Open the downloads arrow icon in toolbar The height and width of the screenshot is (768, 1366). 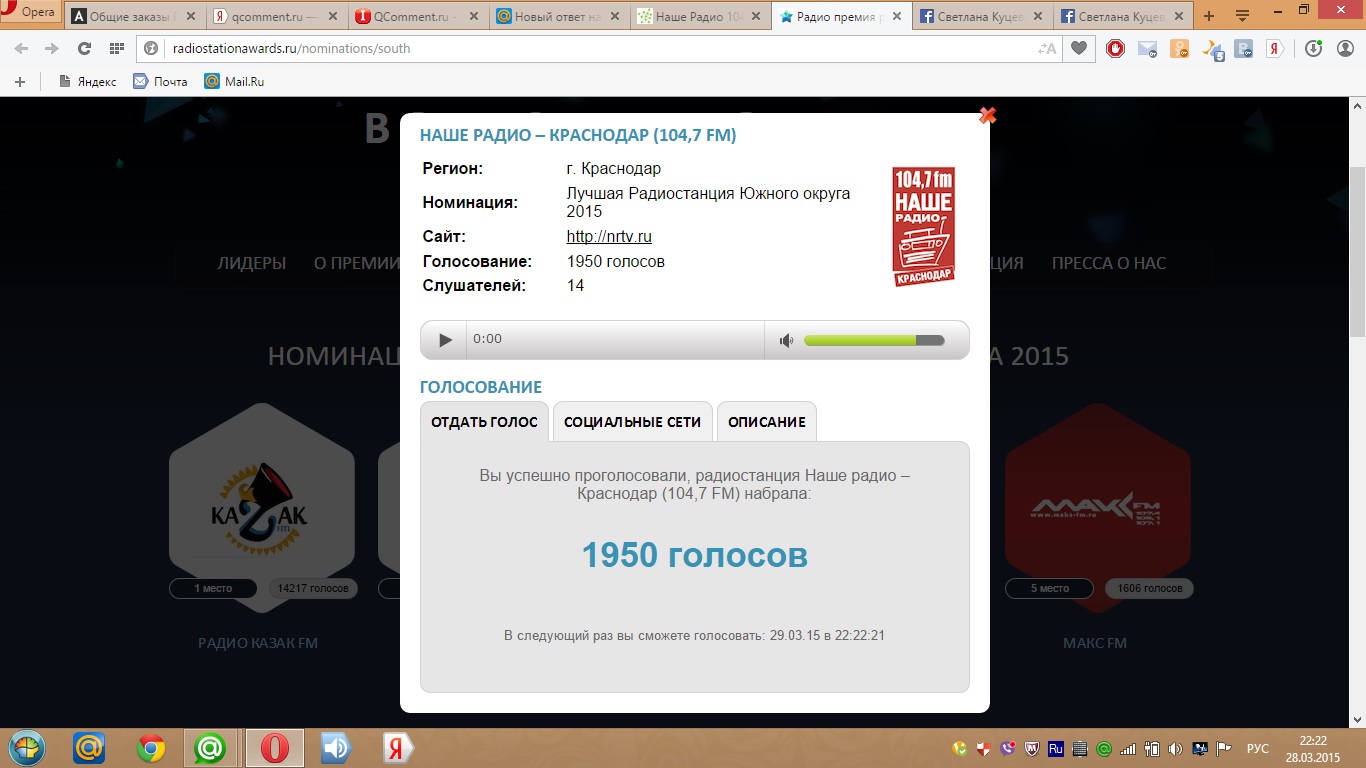point(1313,48)
